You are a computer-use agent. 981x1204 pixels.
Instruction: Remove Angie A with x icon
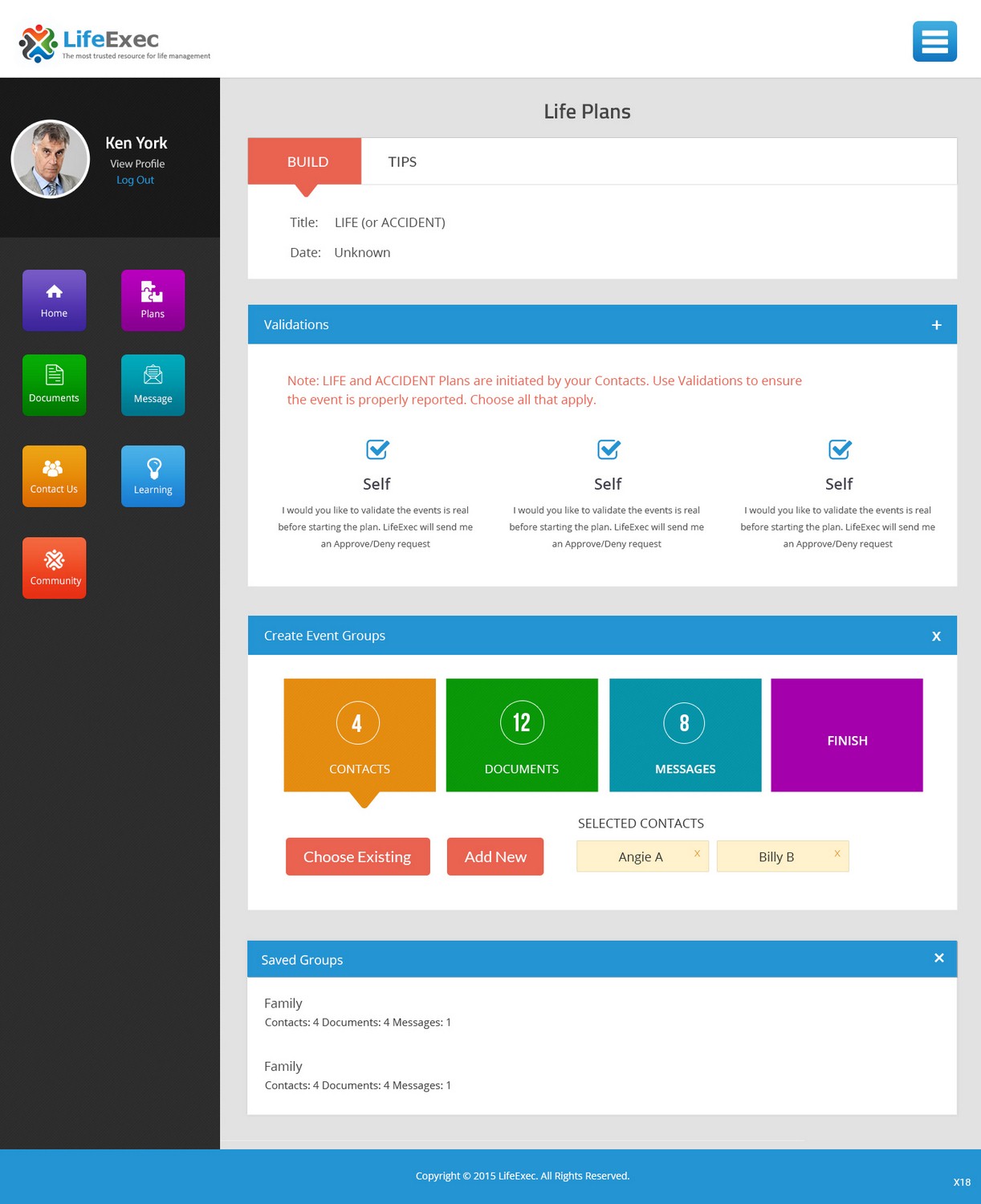pyautogui.click(x=697, y=853)
